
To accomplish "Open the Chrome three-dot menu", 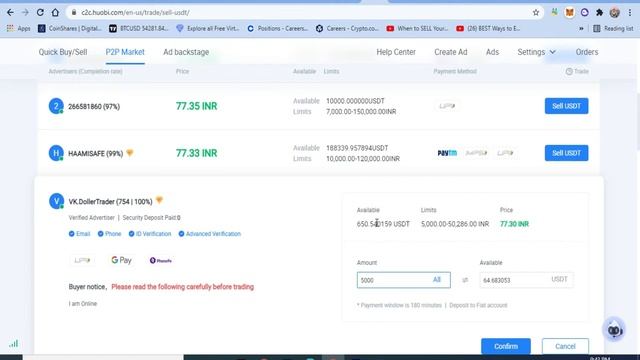I will pyautogui.click(x=630, y=13).
